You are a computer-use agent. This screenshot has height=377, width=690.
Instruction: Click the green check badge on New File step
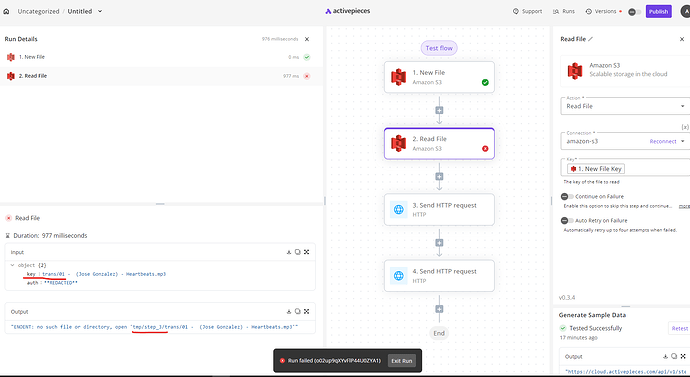[485, 82]
